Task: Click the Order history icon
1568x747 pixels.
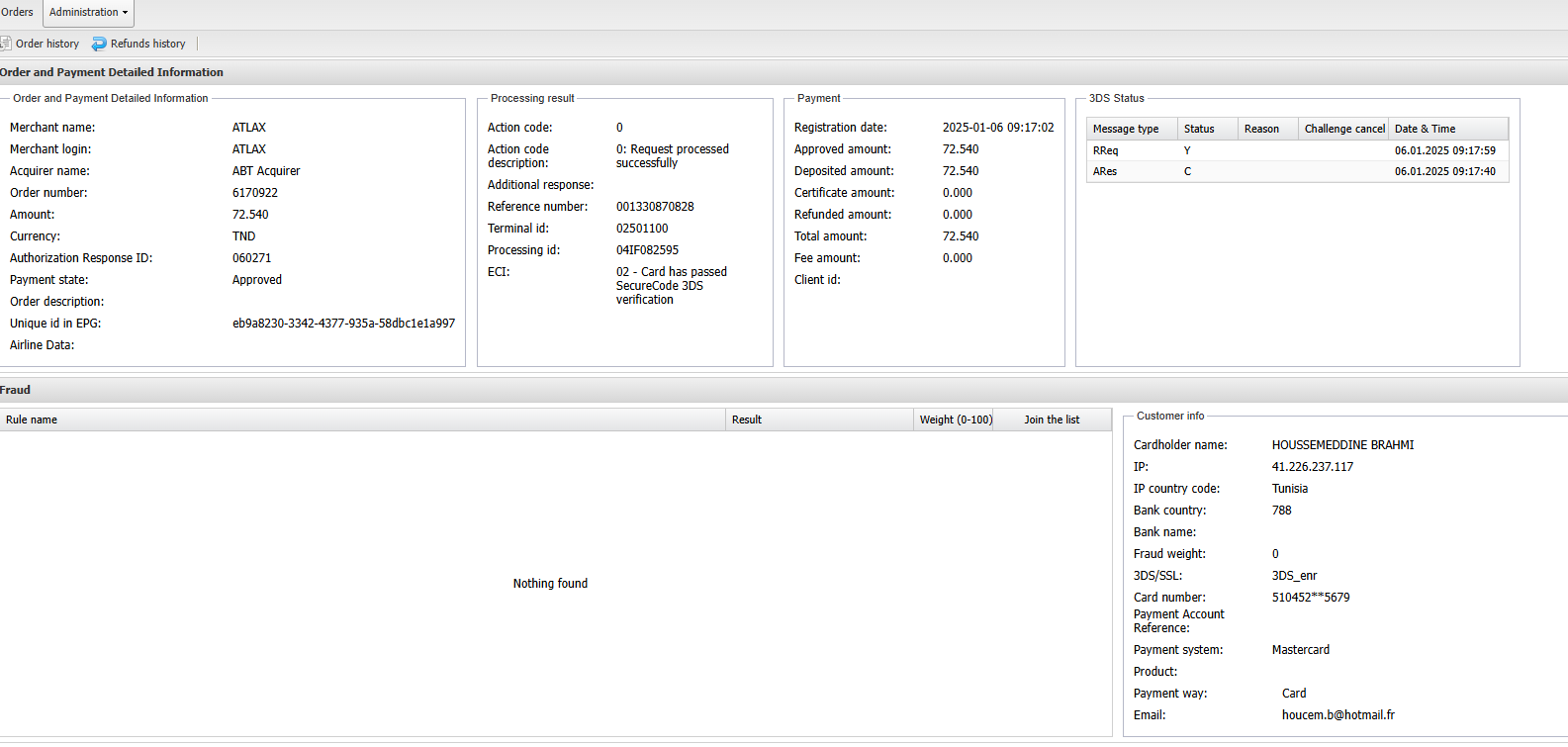Action: pos(5,44)
